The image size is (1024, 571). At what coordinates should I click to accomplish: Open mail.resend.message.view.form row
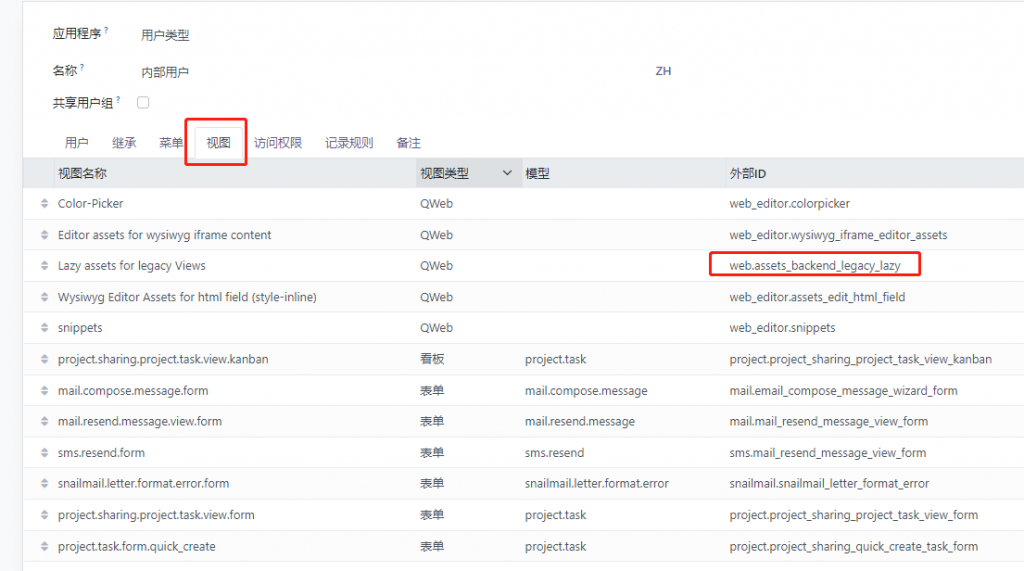coord(140,421)
